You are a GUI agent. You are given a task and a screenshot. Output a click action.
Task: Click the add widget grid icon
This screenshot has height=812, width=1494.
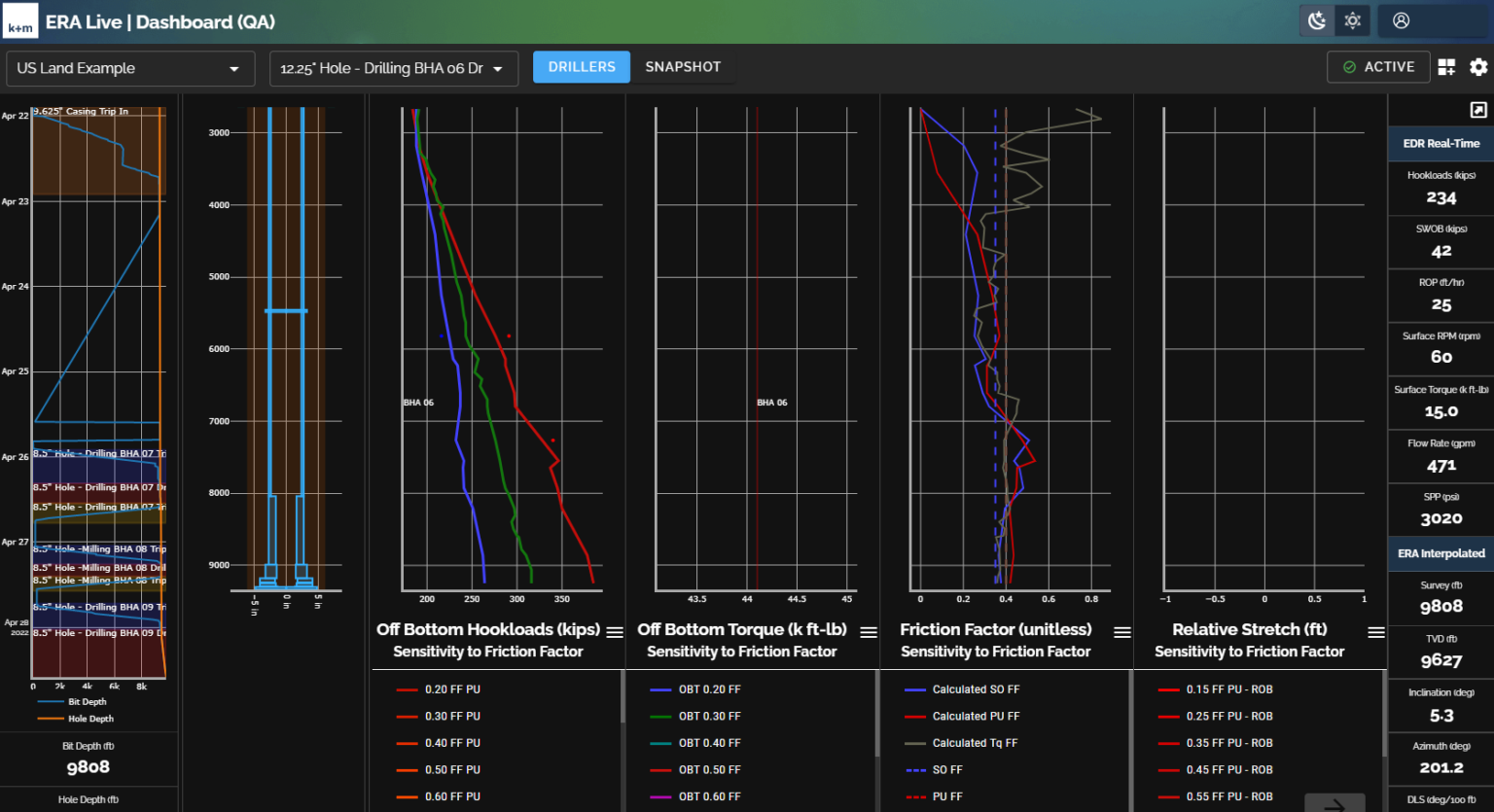(1446, 67)
